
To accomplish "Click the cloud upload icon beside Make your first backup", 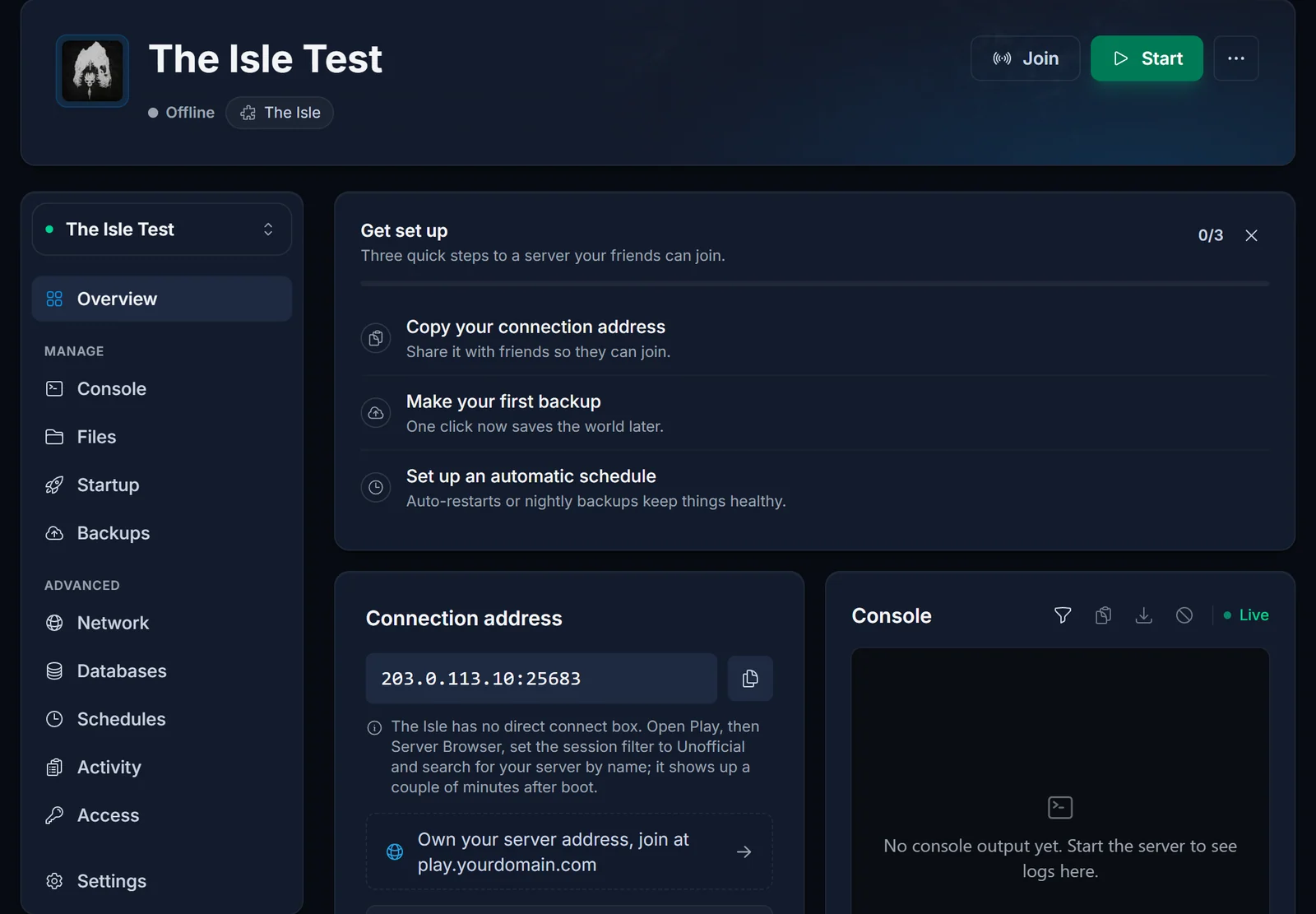I will coord(376,413).
